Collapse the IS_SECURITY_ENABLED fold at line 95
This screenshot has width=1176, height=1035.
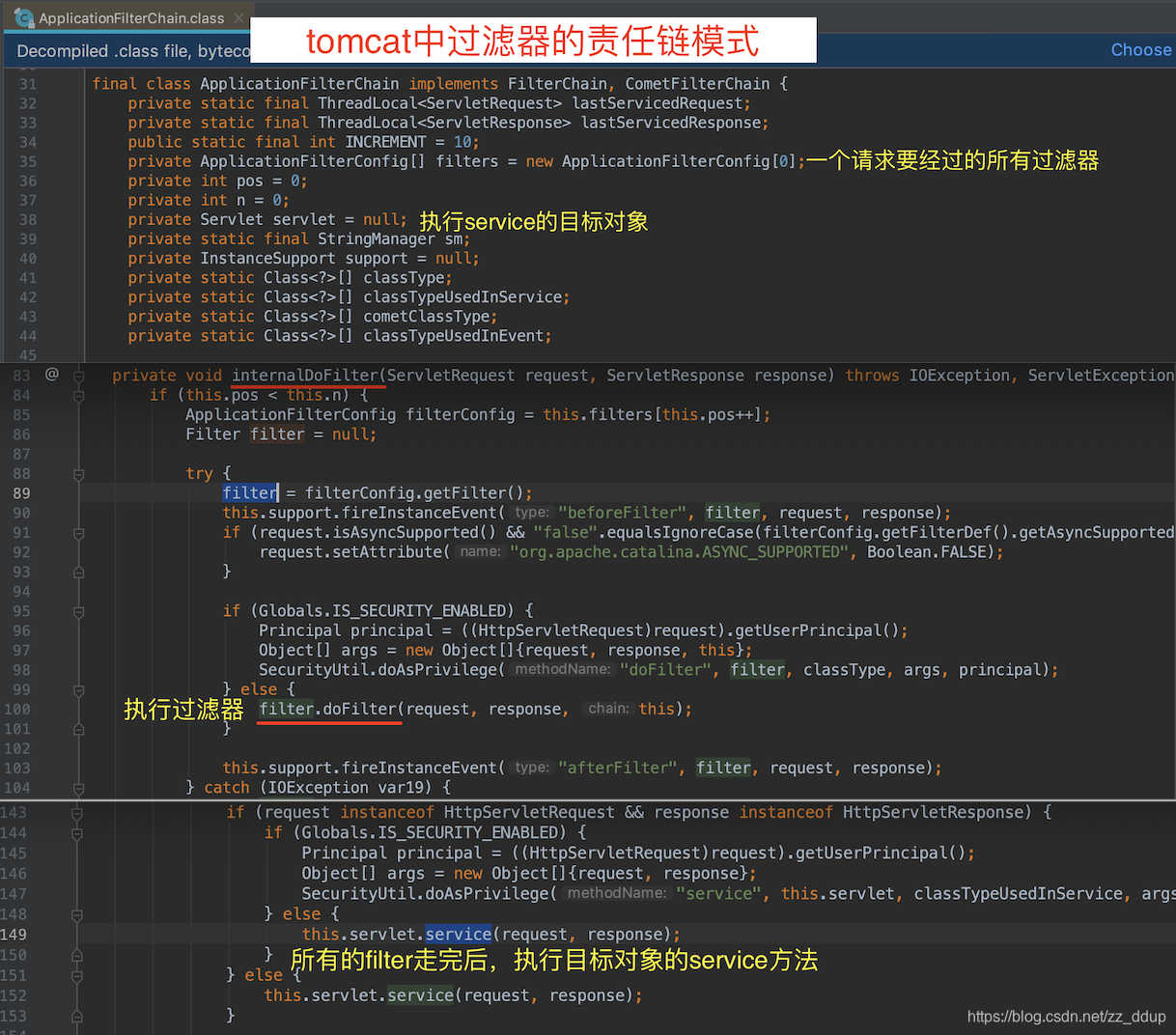tap(79, 611)
